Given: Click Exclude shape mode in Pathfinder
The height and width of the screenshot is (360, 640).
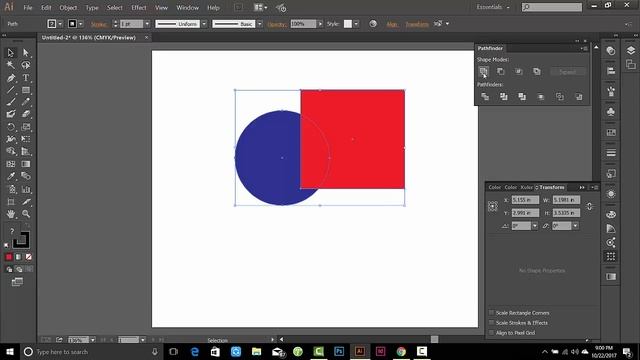Looking at the screenshot, I should click(537, 71).
